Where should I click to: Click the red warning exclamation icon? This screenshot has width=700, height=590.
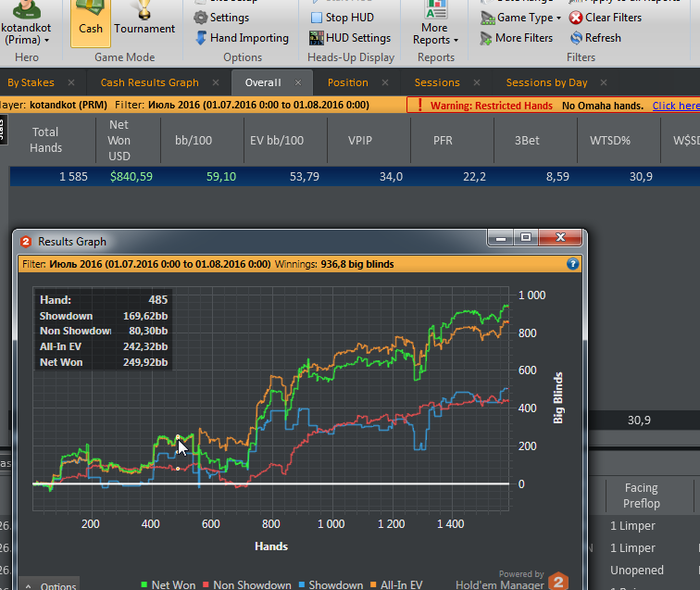pos(420,105)
